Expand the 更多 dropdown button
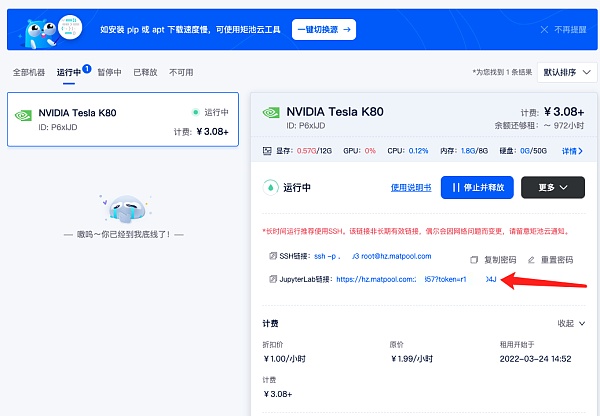600x416 pixels. 552,187
